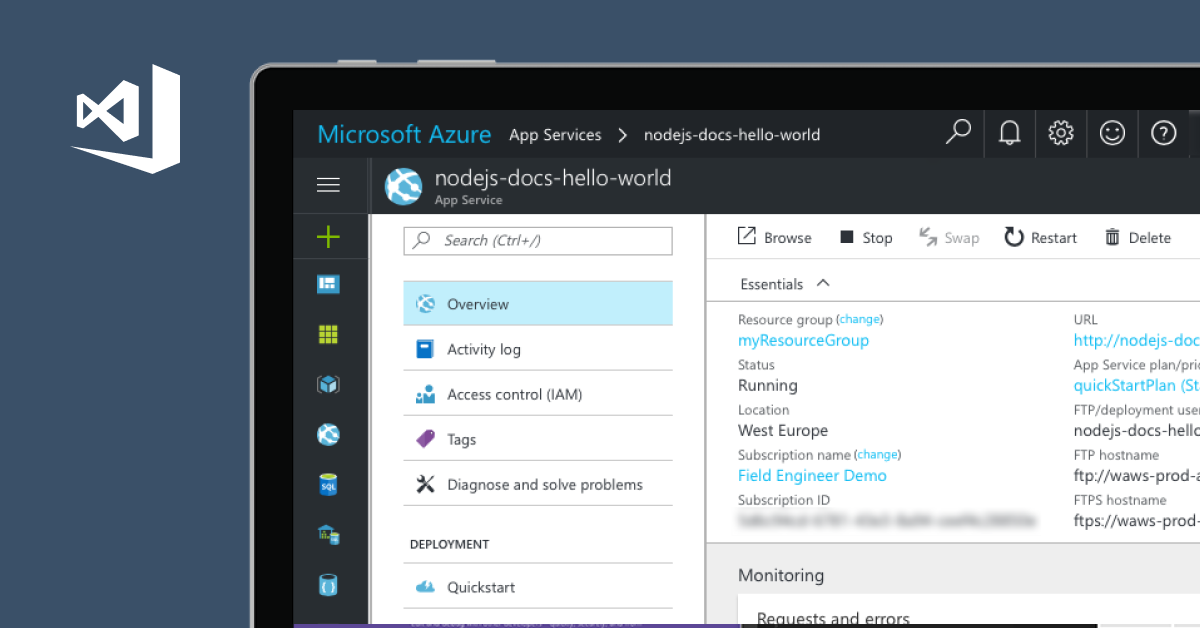Open Field Engineer Demo subscription link

pyautogui.click(x=812, y=476)
